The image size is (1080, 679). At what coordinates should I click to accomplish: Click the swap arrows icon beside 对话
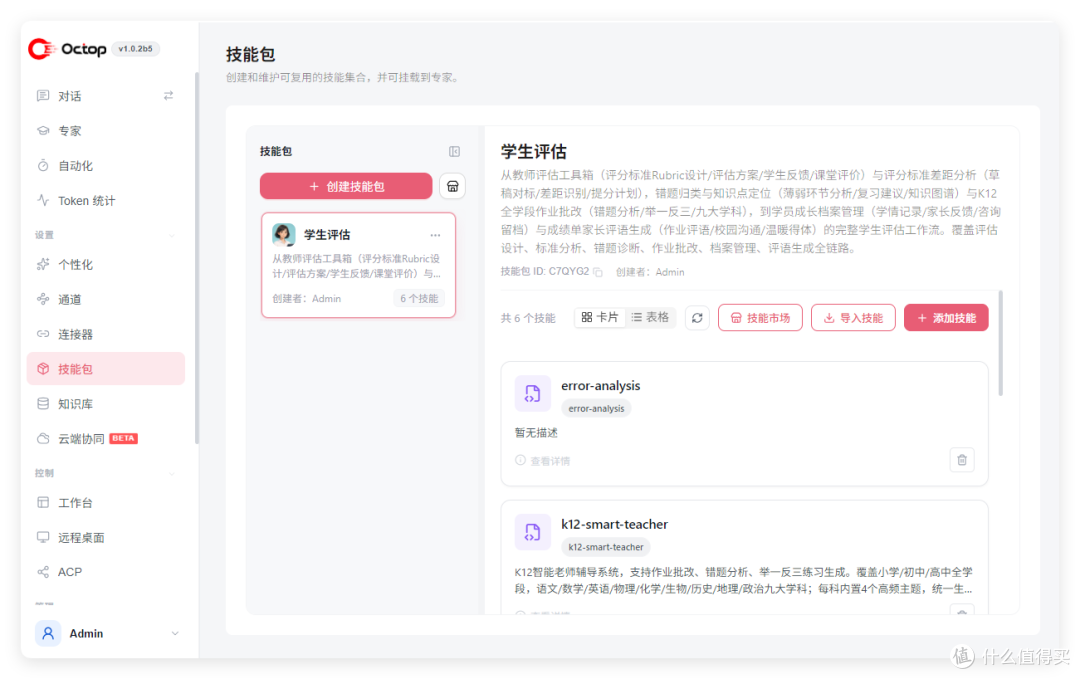tap(168, 96)
